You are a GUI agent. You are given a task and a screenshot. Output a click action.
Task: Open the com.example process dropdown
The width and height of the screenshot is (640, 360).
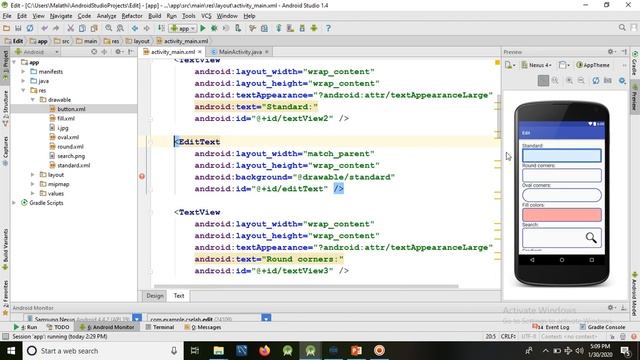pyautogui.click(x=209, y=318)
